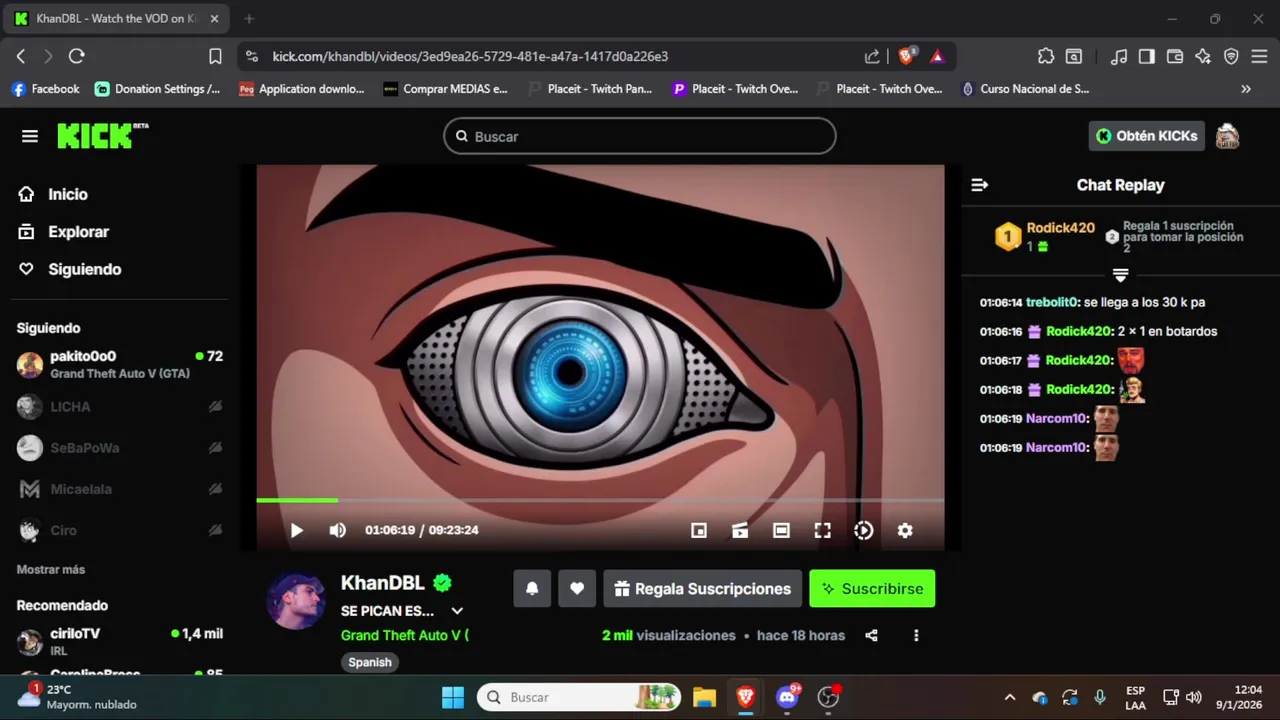Screen dimensions: 1280x720
Task: Click the Spanish language tag
Action: pyautogui.click(x=370, y=662)
